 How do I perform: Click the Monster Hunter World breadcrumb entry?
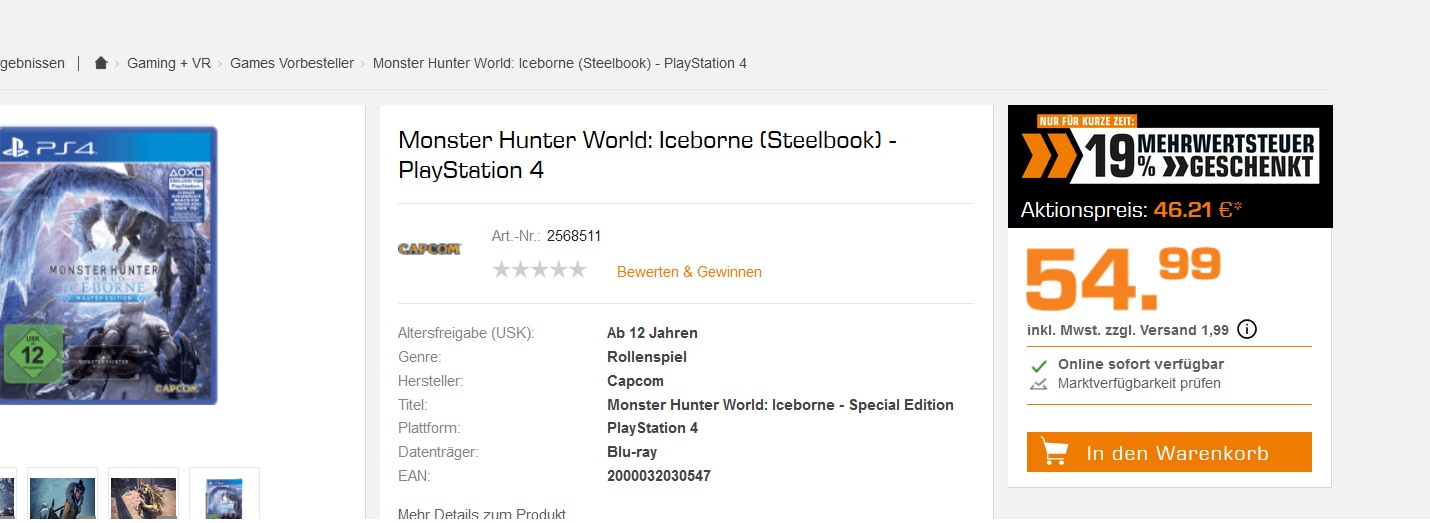coord(560,63)
